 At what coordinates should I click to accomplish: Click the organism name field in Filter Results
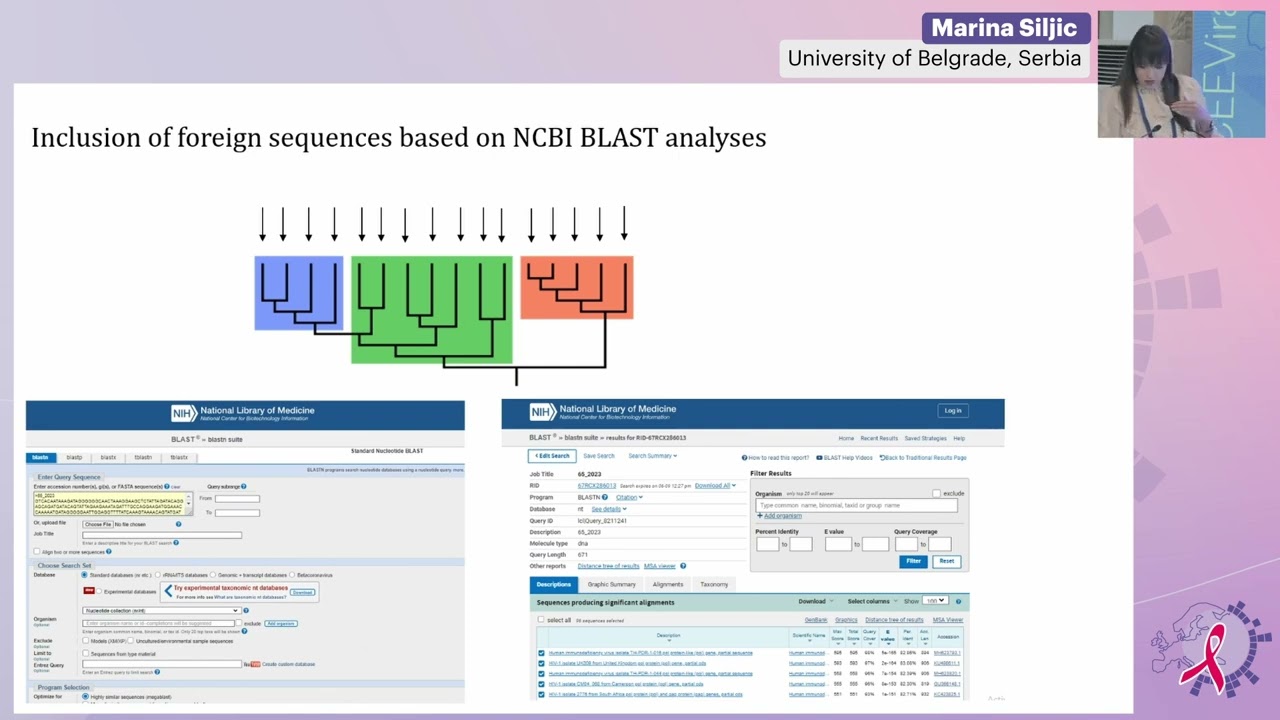856,505
